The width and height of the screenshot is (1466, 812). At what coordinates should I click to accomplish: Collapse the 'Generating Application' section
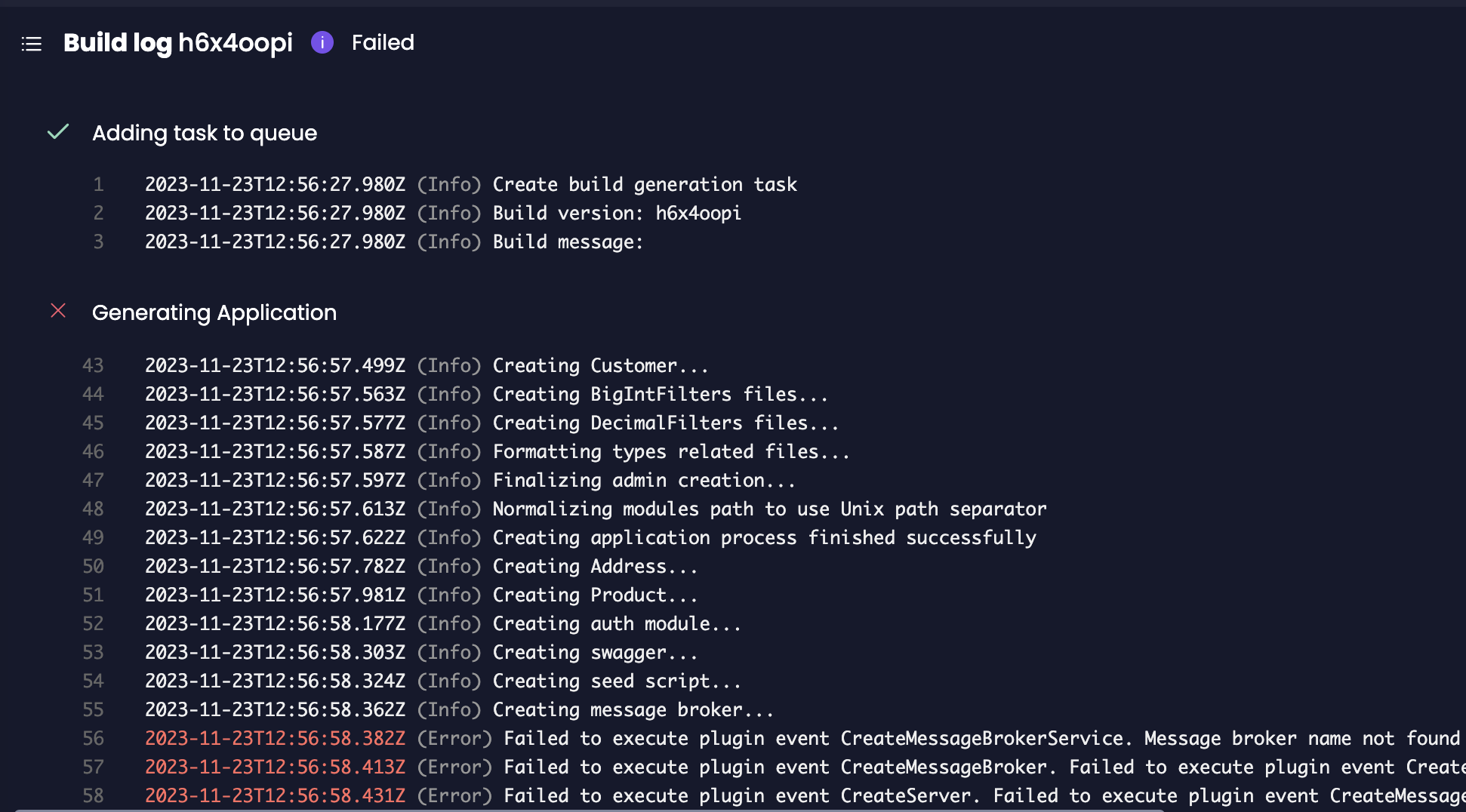(x=214, y=312)
